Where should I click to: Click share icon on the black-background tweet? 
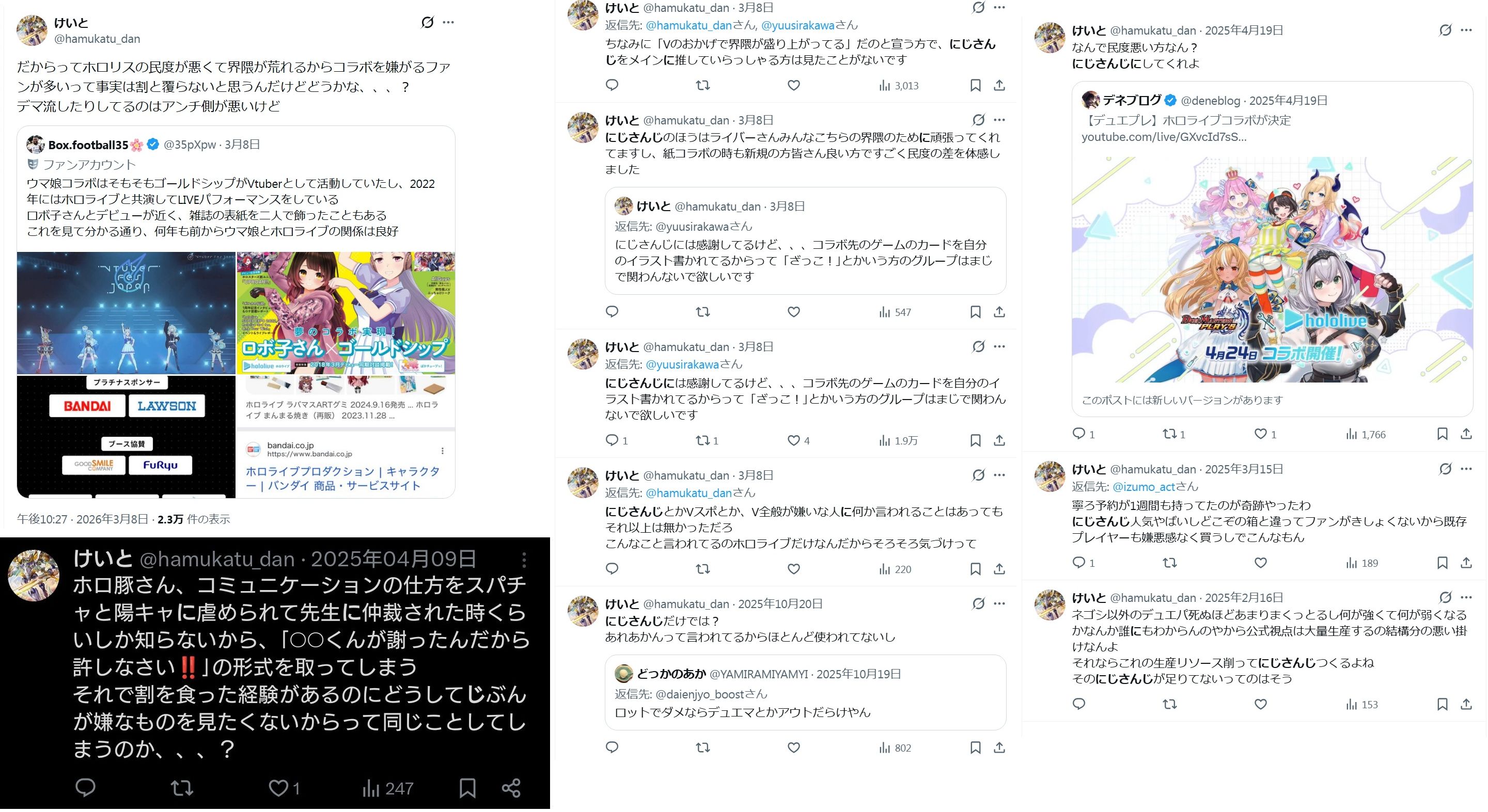[x=511, y=788]
